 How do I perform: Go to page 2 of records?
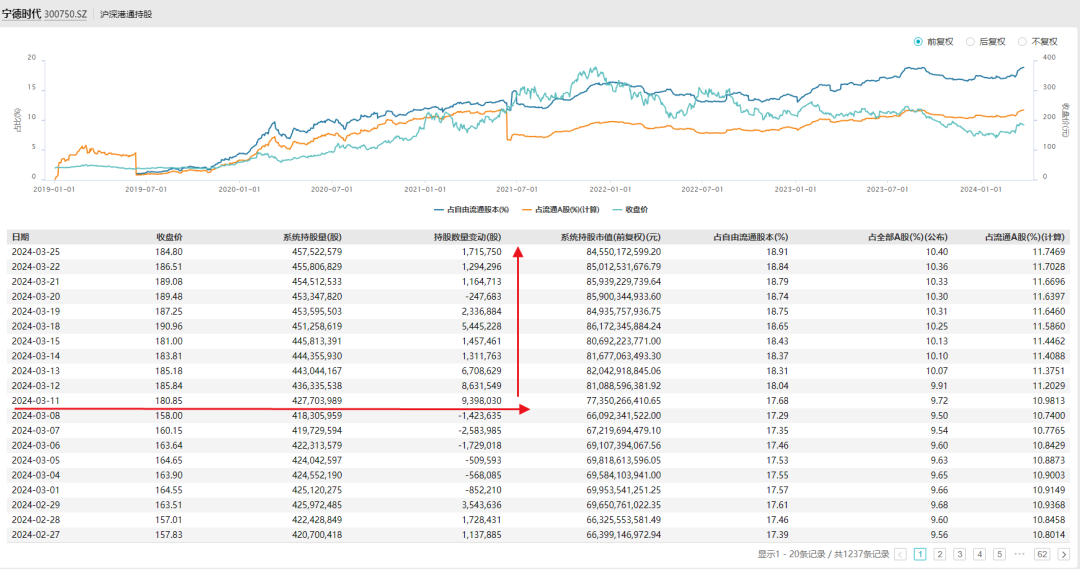939,555
